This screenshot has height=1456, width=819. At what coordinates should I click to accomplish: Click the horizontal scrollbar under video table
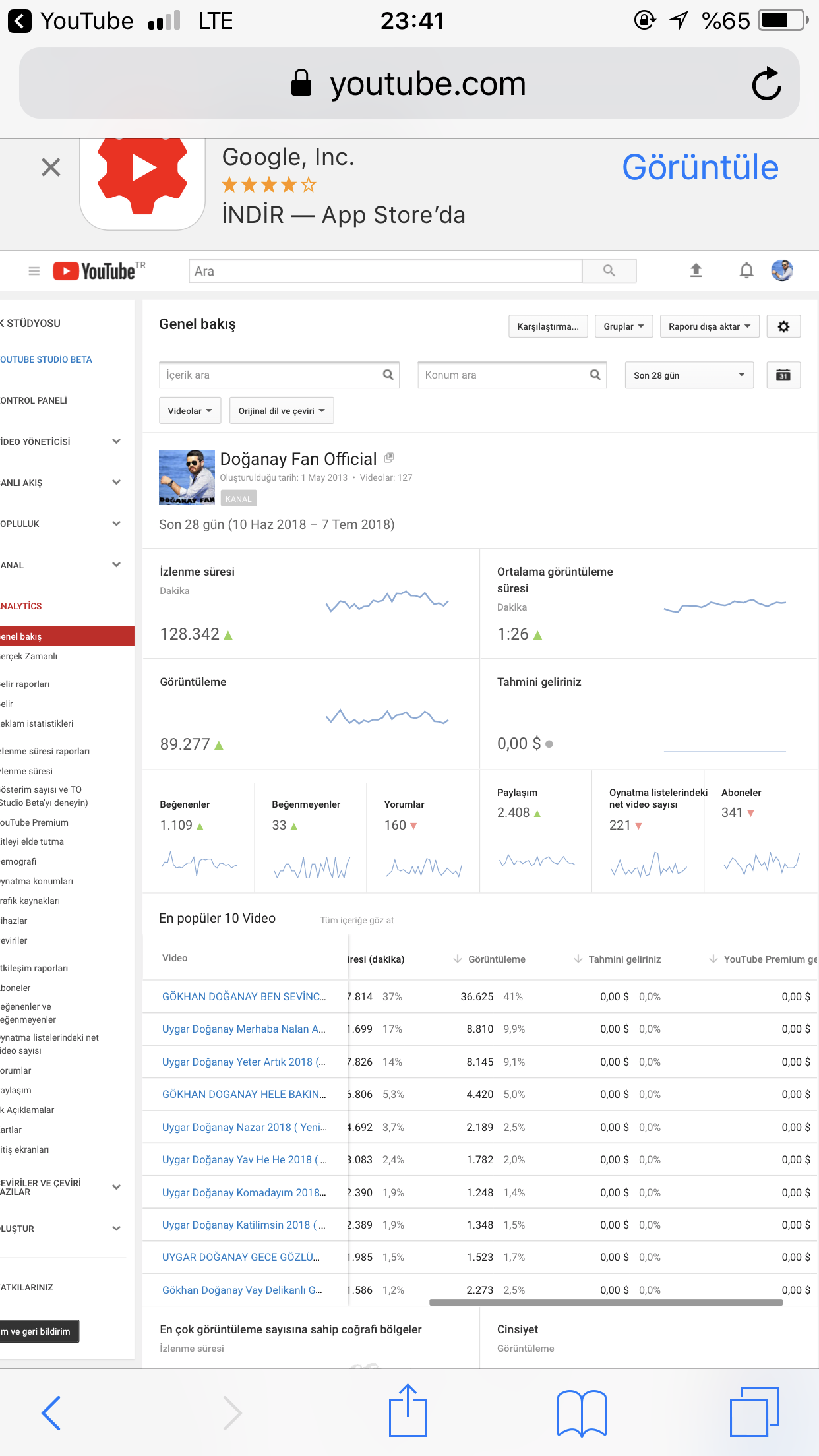(x=605, y=1302)
